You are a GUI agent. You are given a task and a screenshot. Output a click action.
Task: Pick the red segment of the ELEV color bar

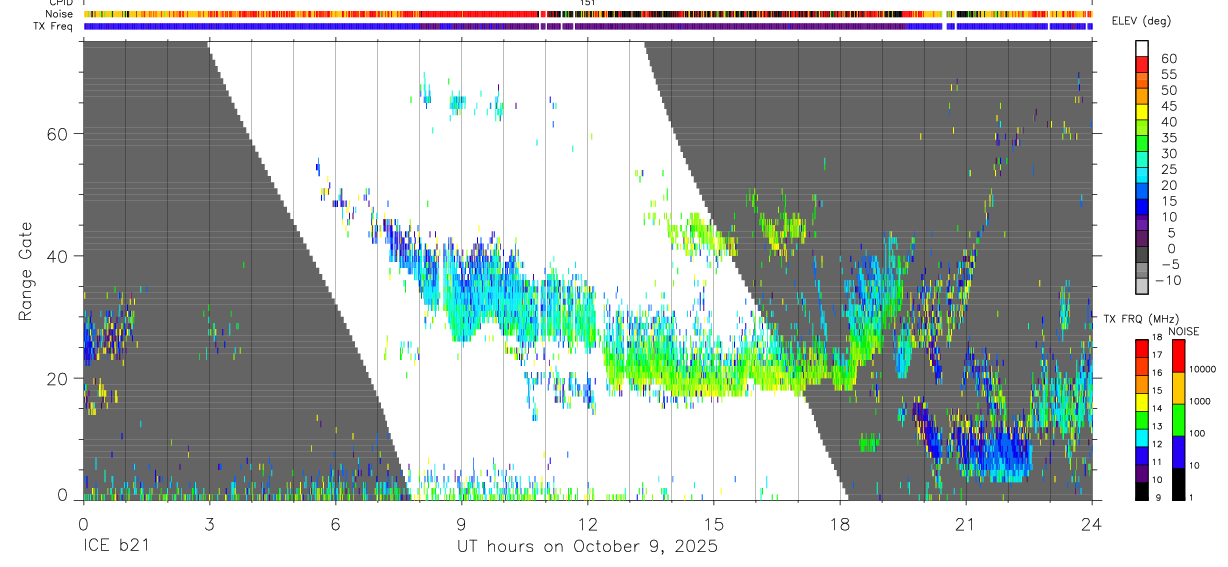(x=1142, y=64)
